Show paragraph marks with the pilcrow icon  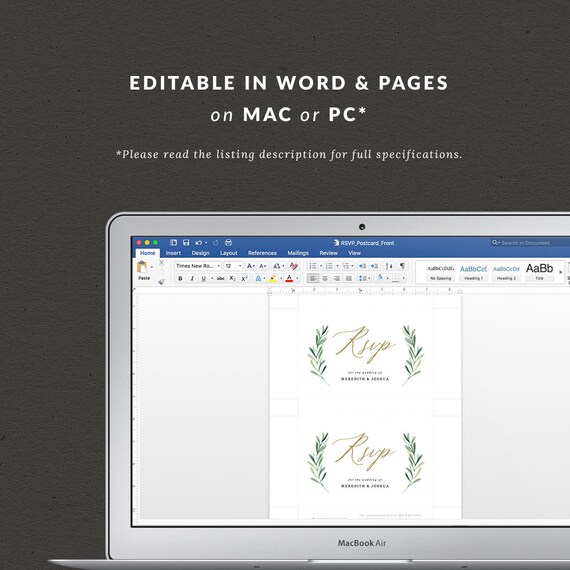tap(402, 266)
